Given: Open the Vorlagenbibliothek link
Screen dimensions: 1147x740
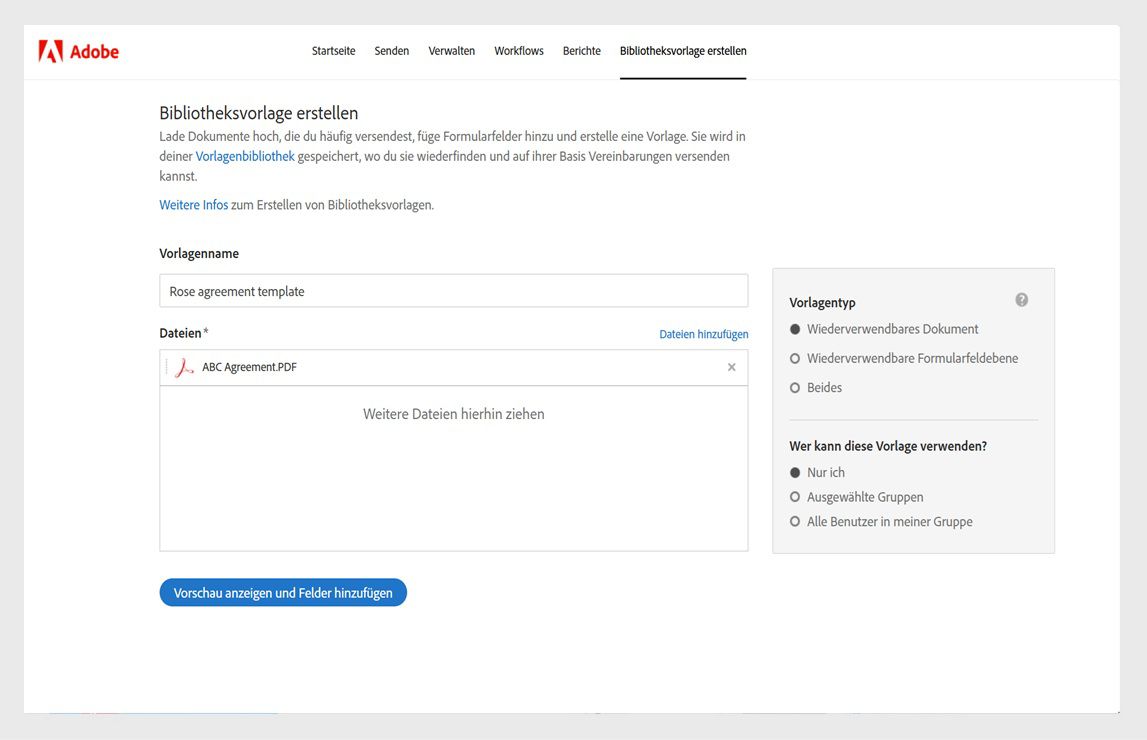Looking at the screenshot, I should [x=245, y=157].
